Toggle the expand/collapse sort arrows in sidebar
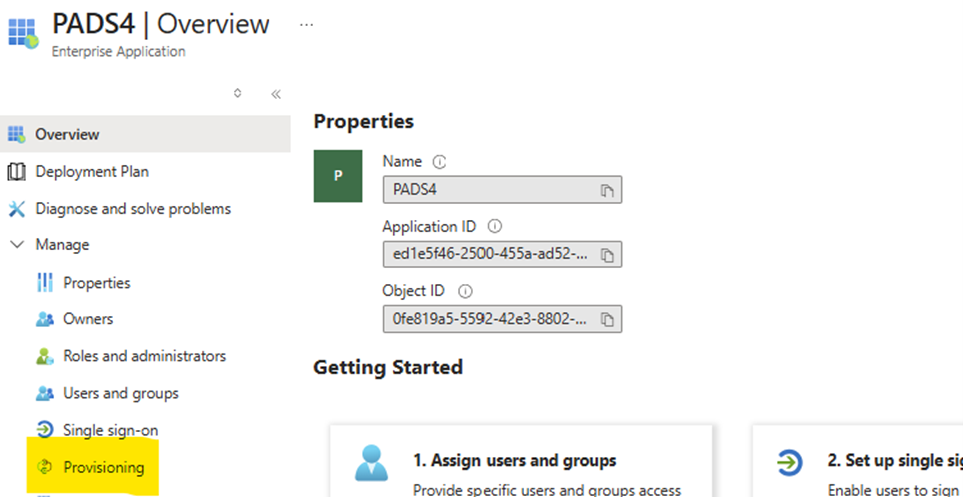963x497 pixels. click(x=238, y=93)
